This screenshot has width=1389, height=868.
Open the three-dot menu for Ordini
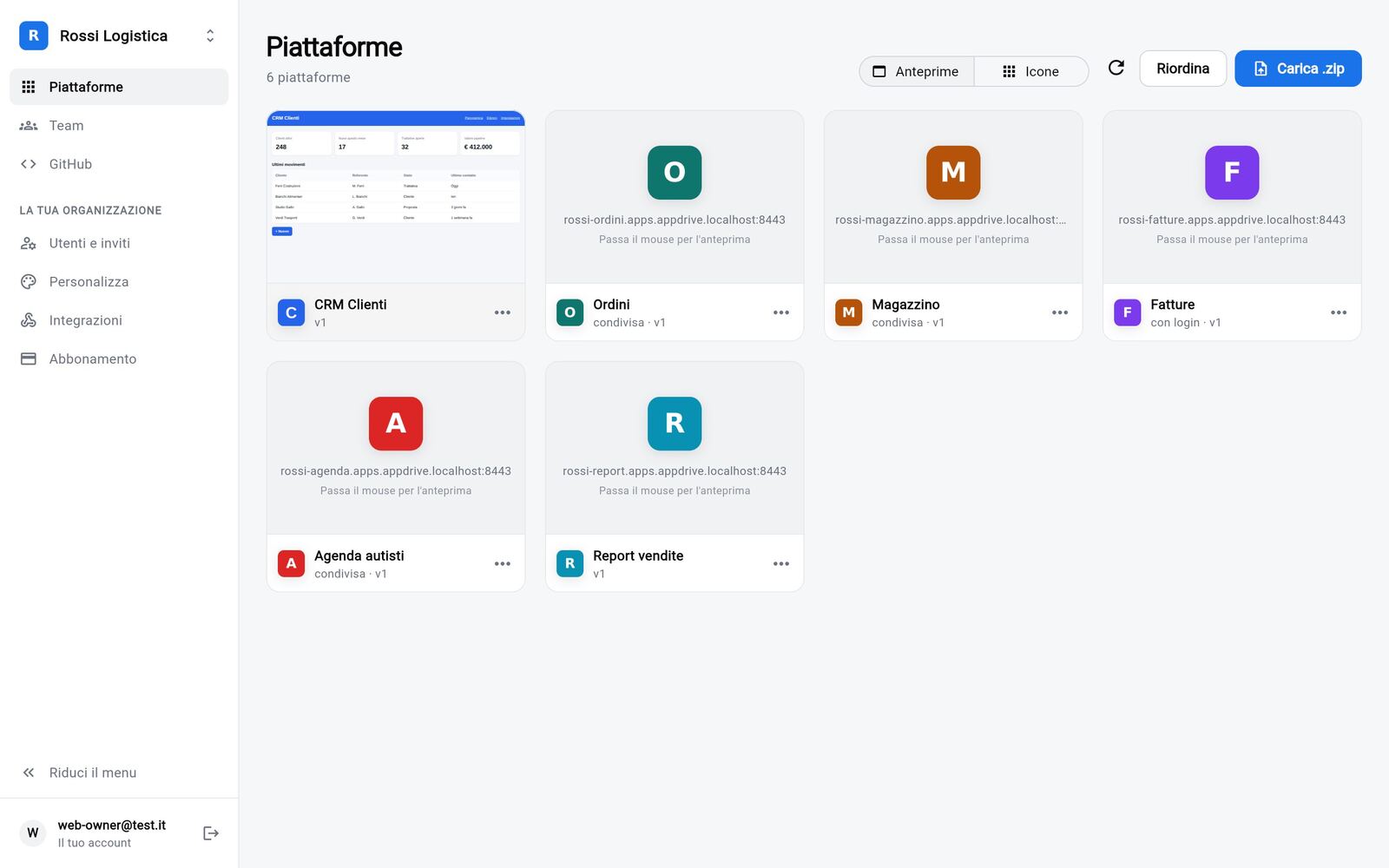[781, 312]
